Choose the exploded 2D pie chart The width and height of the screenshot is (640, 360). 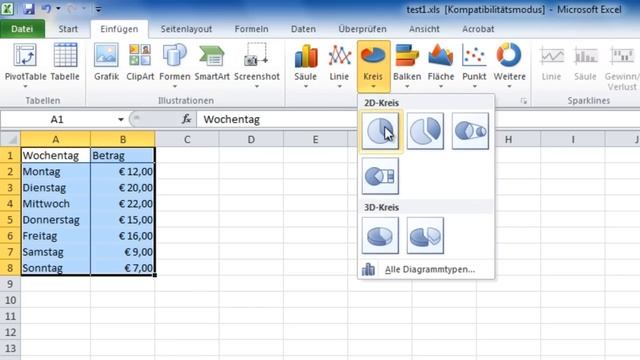click(425, 131)
